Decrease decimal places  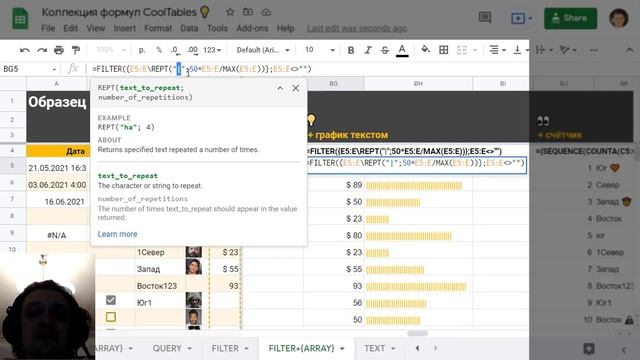point(175,50)
